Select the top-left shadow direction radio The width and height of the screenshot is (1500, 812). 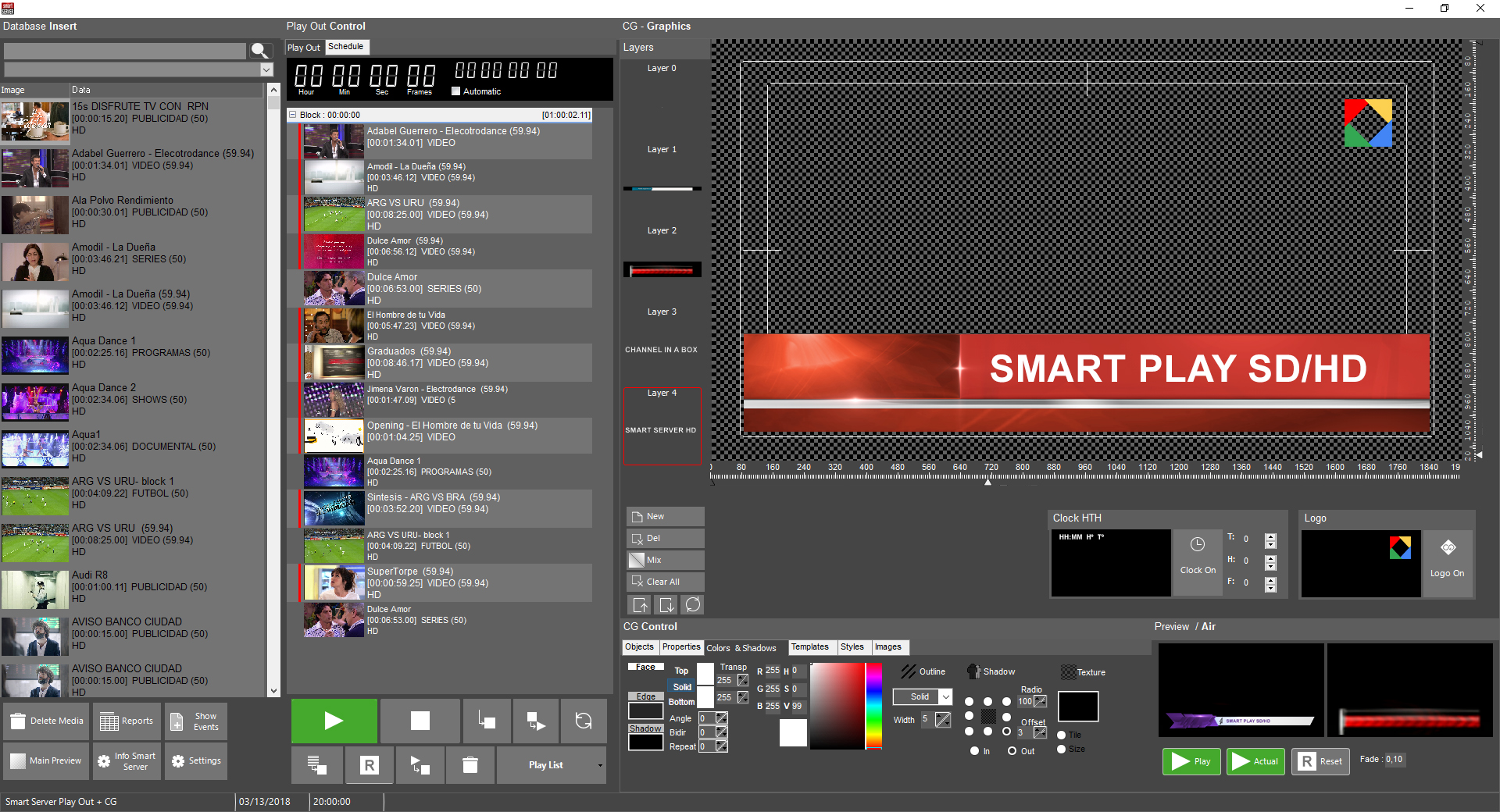pyautogui.click(x=969, y=701)
